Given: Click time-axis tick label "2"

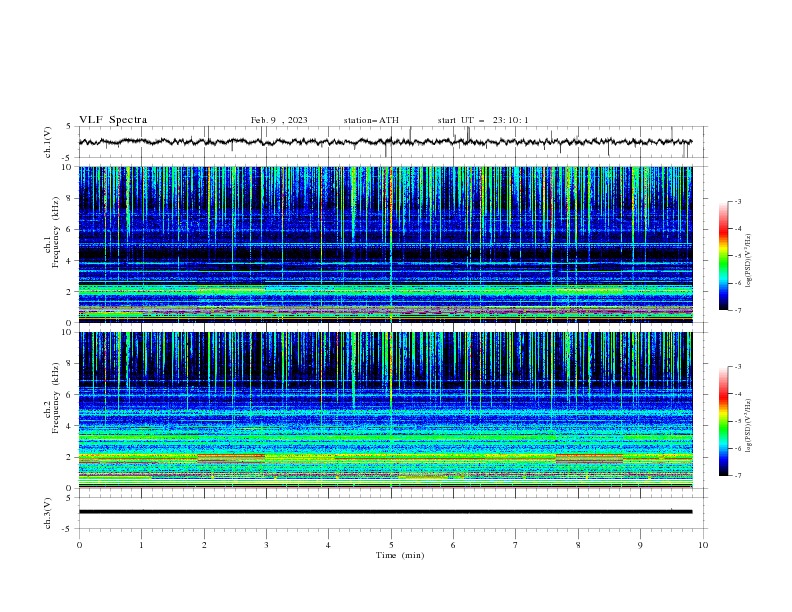Looking at the screenshot, I should click(204, 545).
